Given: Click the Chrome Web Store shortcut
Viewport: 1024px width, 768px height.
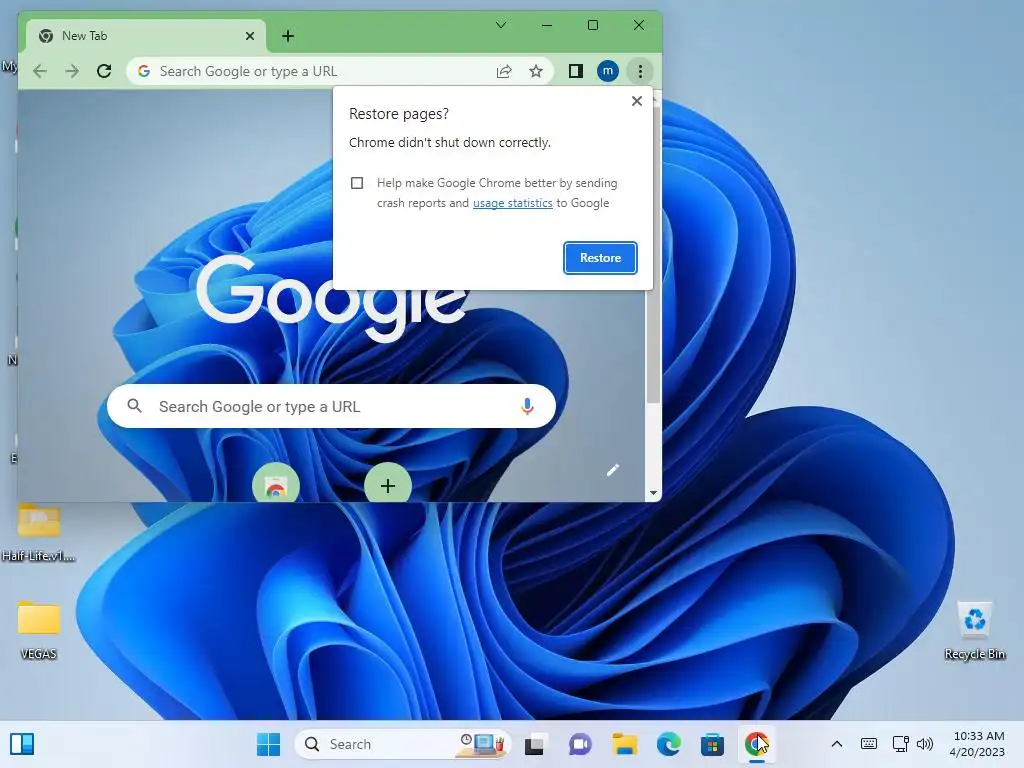Looking at the screenshot, I should 276,485.
